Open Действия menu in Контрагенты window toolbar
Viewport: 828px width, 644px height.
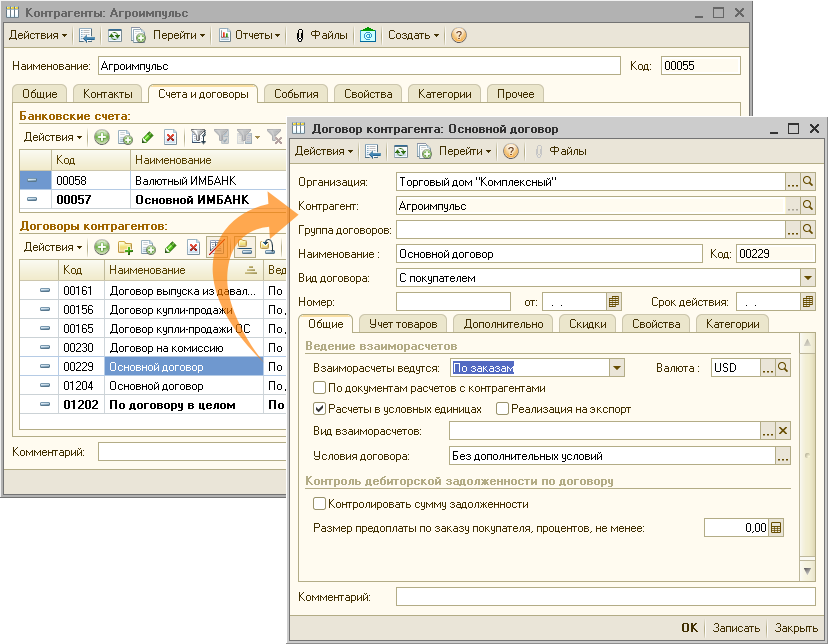point(38,35)
